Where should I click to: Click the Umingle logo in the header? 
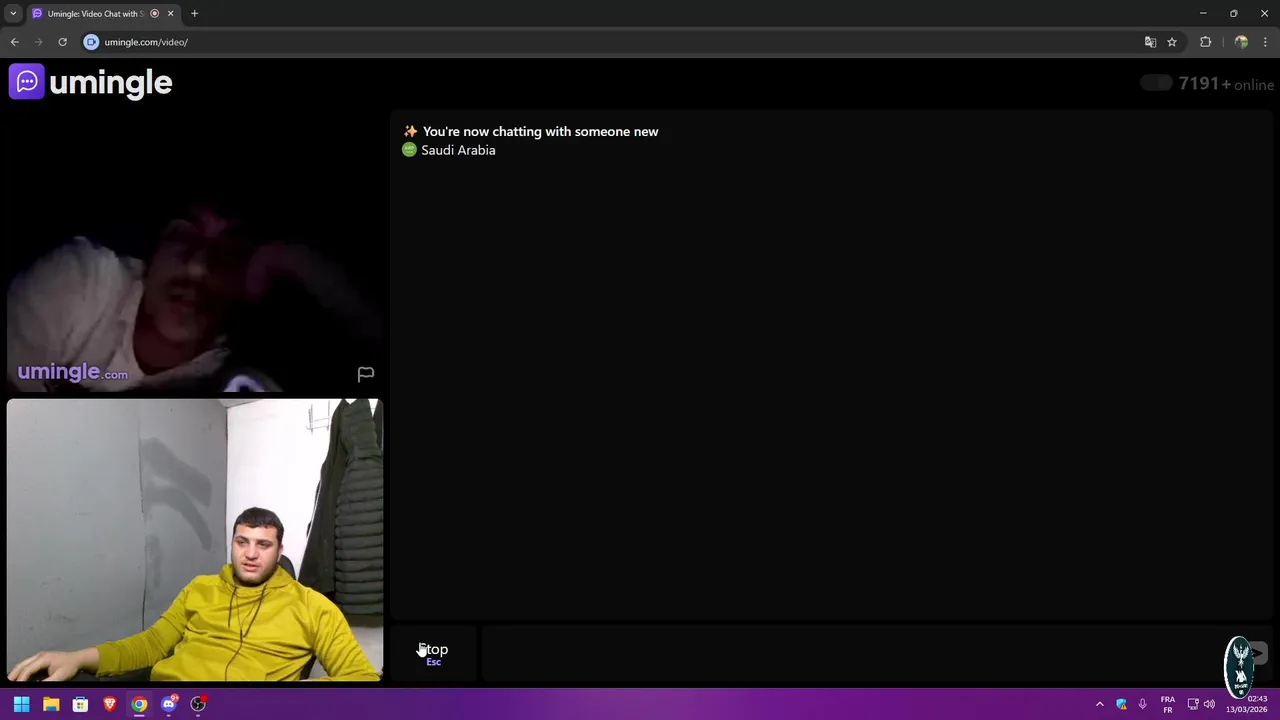point(91,82)
